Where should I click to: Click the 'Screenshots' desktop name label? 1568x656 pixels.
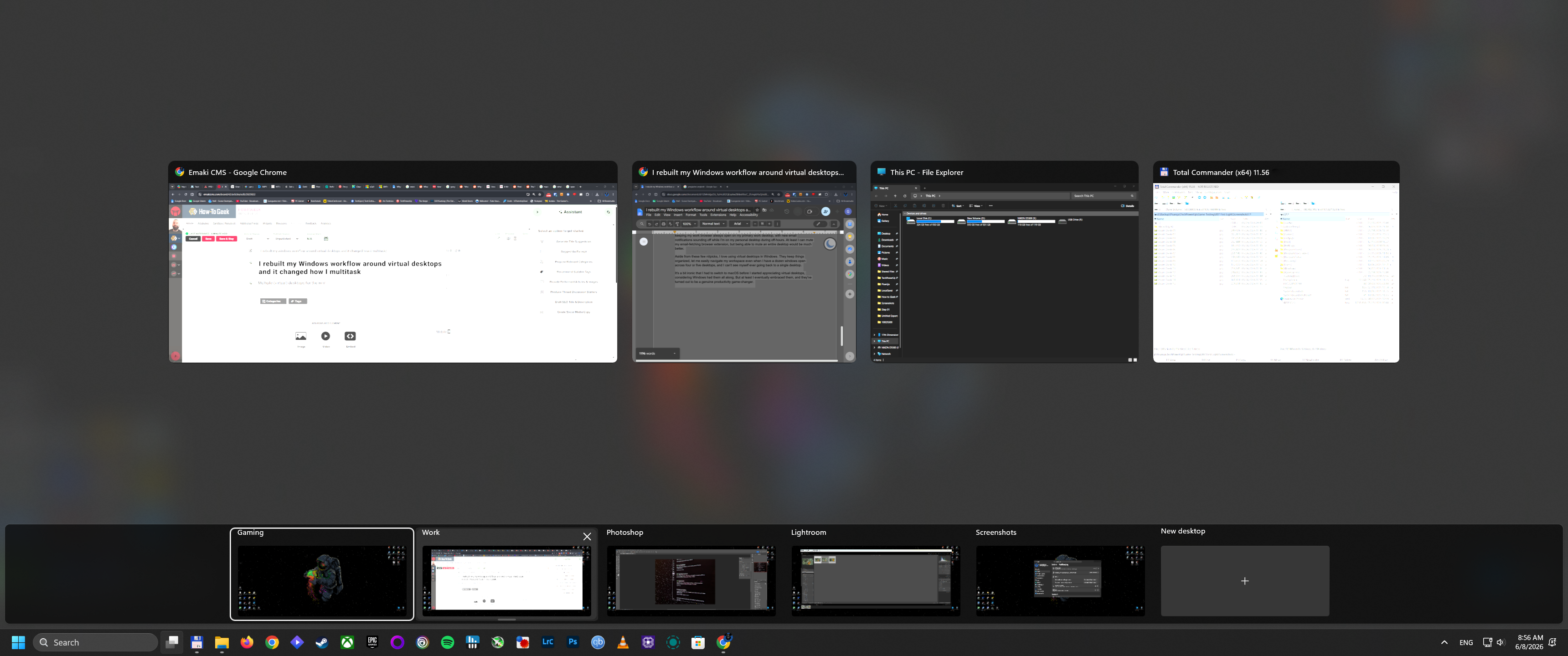(996, 533)
